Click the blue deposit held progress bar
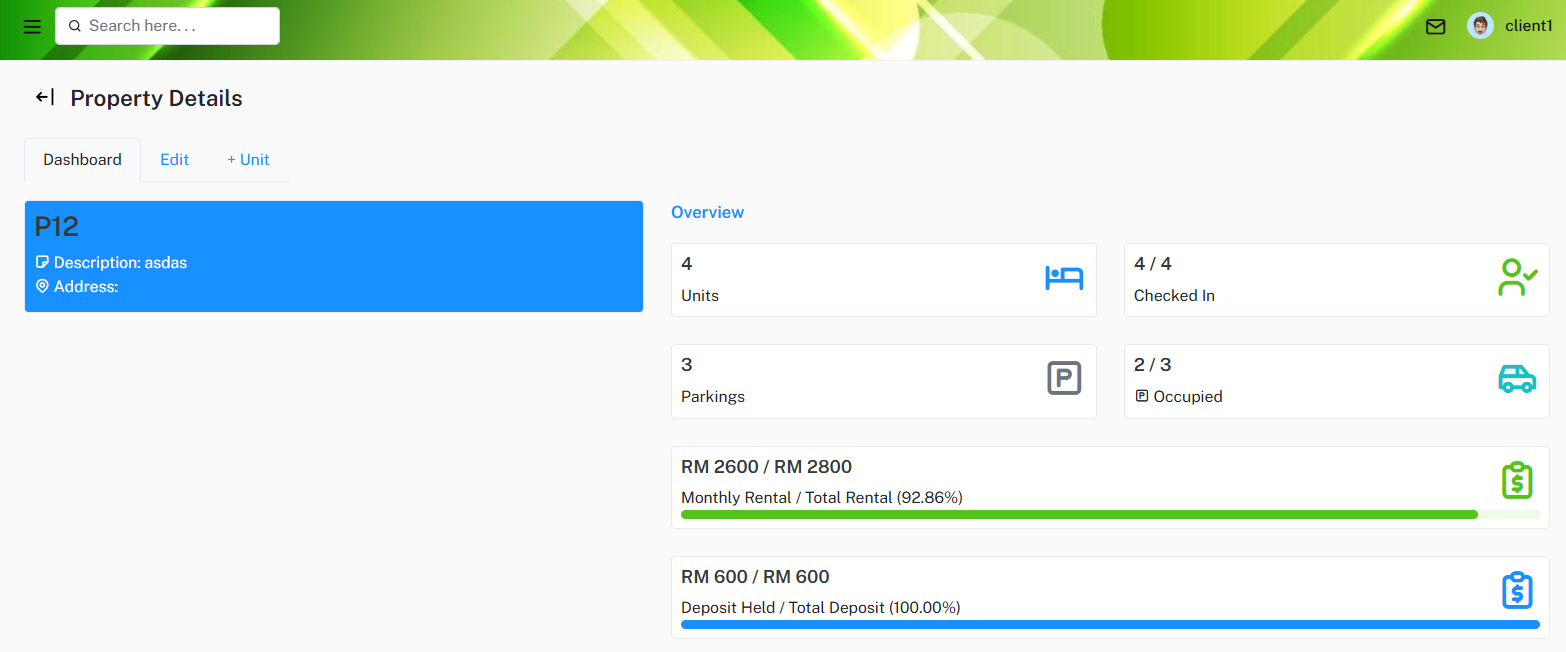 (1110, 624)
